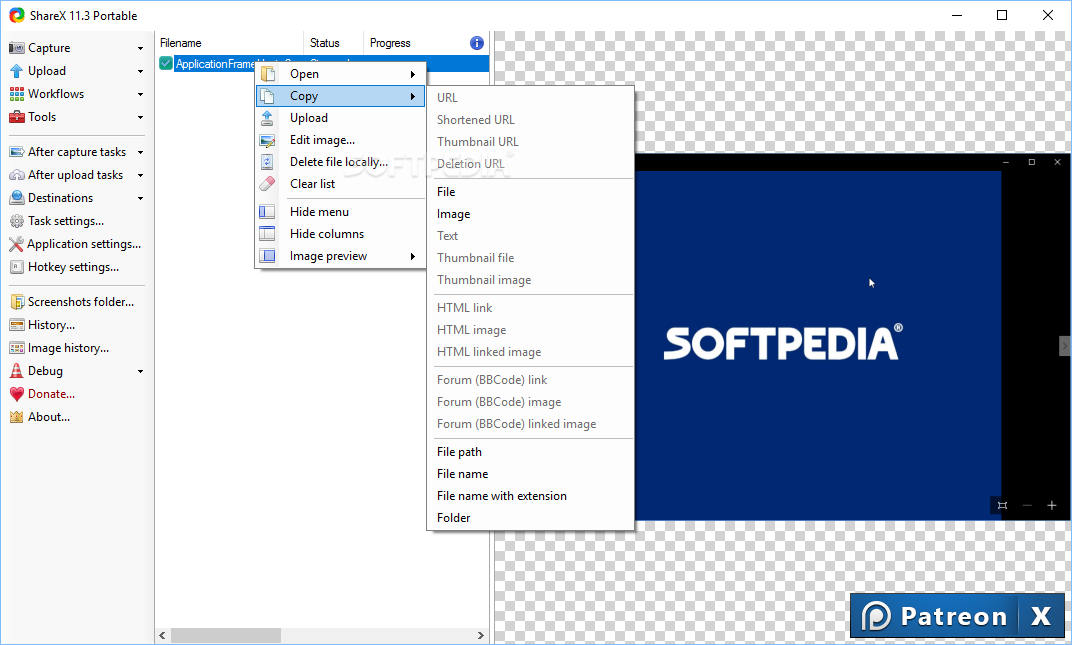Click the Filename column header
The image size is (1072, 645).
[x=229, y=43]
